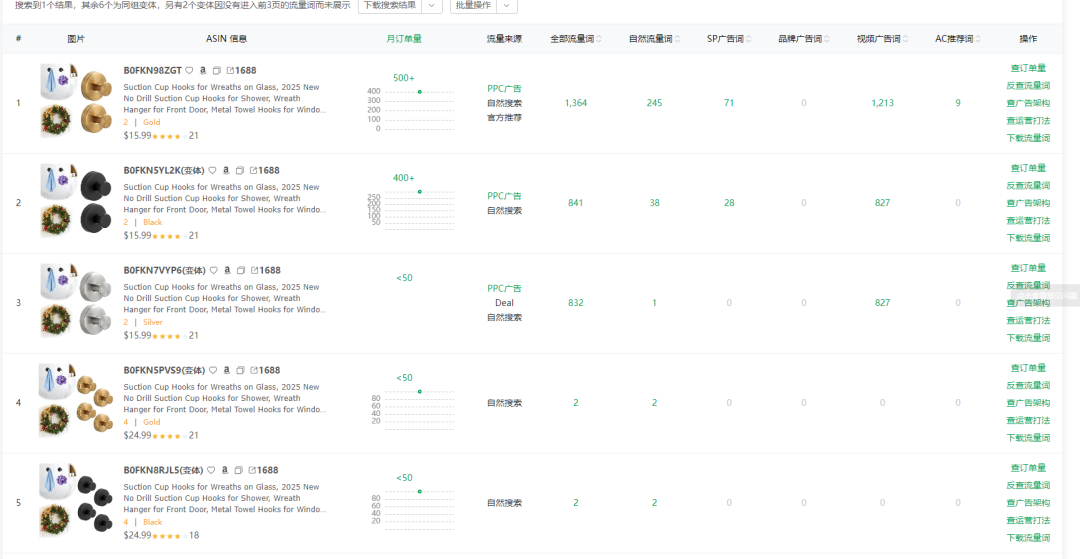Open the black hooks product thumbnail in row 2

77,201
